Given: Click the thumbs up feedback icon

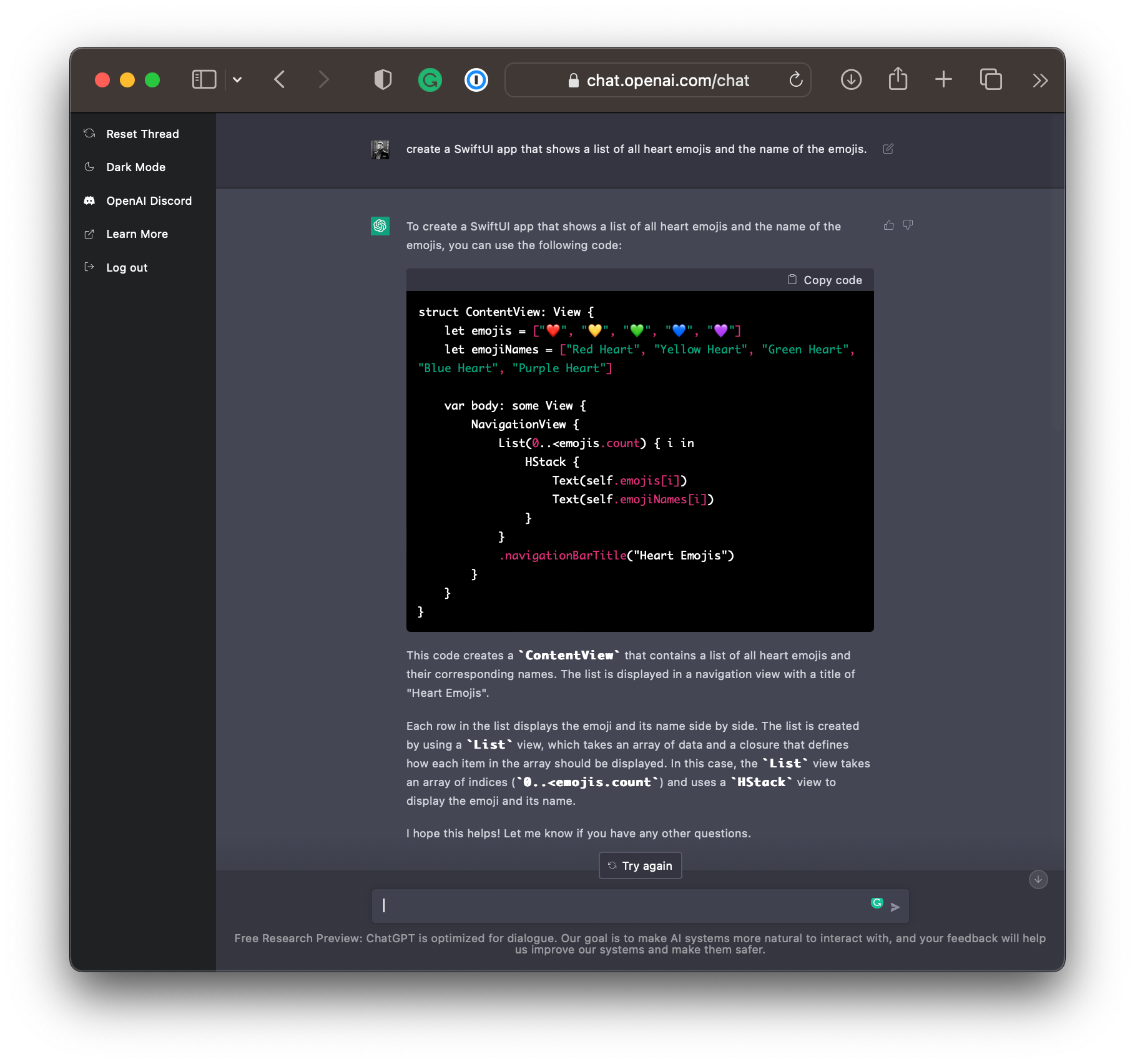Looking at the screenshot, I should pyautogui.click(x=888, y=225).
